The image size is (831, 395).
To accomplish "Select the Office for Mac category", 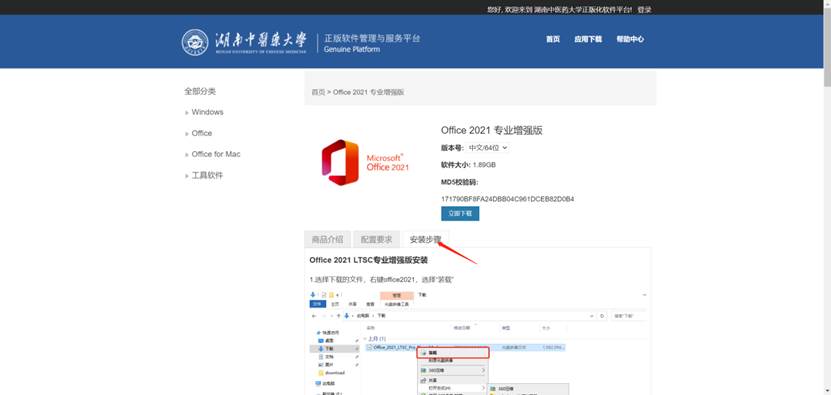I will pos(216,154).
